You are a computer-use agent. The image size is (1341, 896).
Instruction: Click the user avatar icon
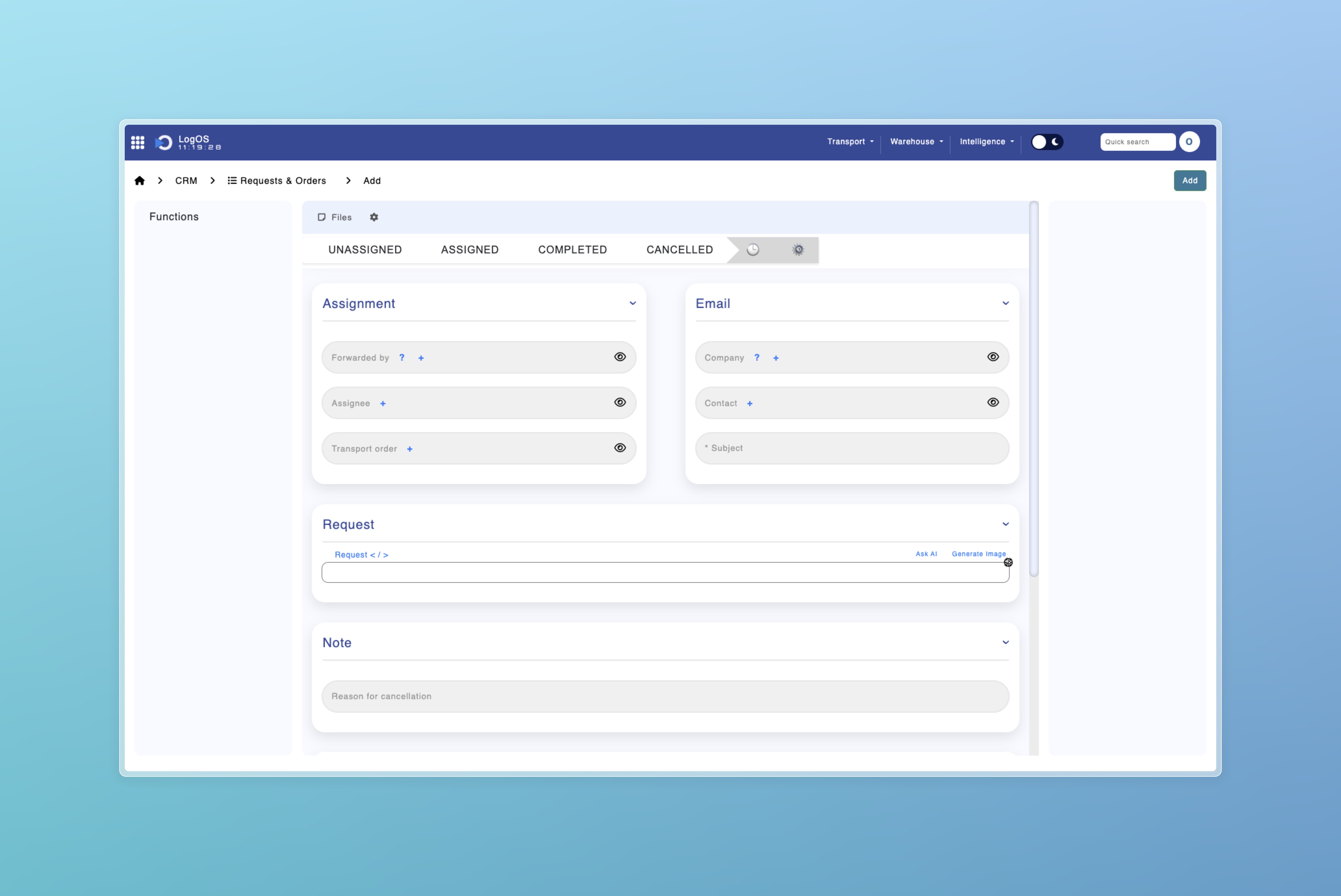coord(1189,142)
